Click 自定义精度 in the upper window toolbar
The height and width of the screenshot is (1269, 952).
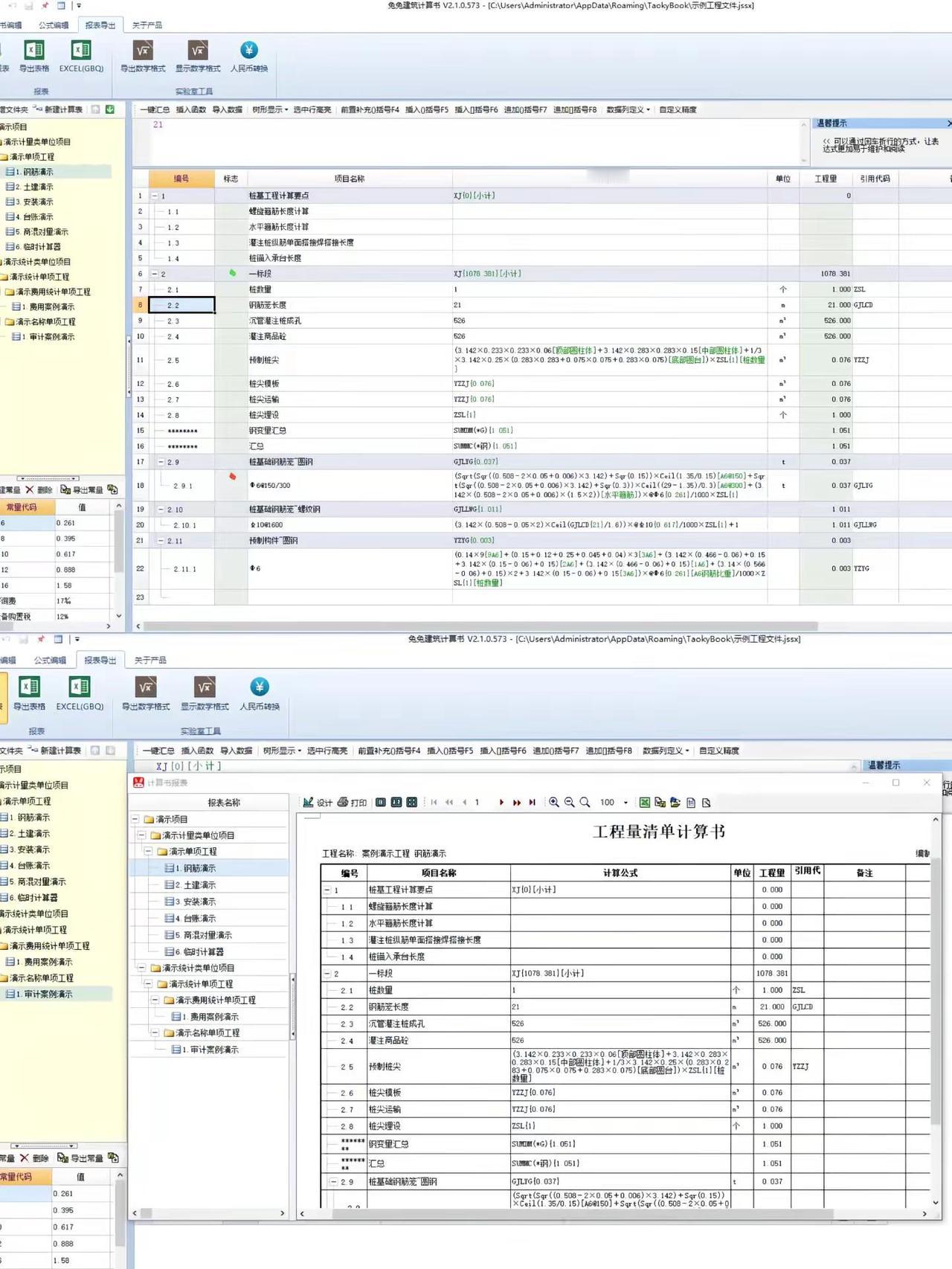678,110
